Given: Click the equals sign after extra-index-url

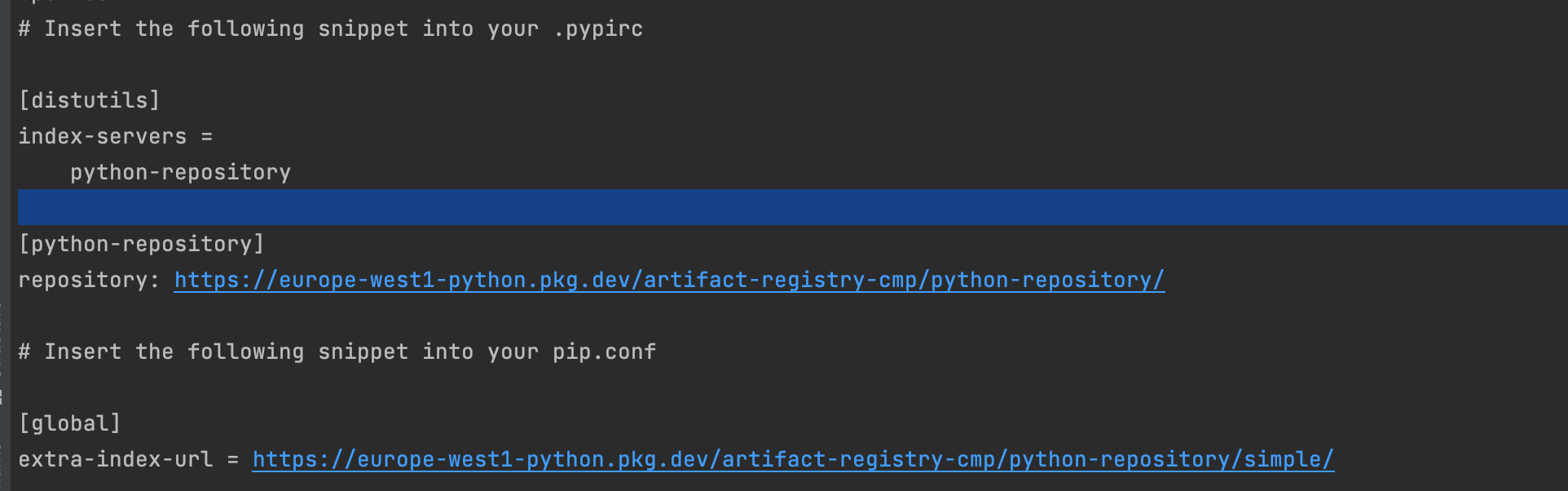Looking at the screenshot, I should point(233,459).
